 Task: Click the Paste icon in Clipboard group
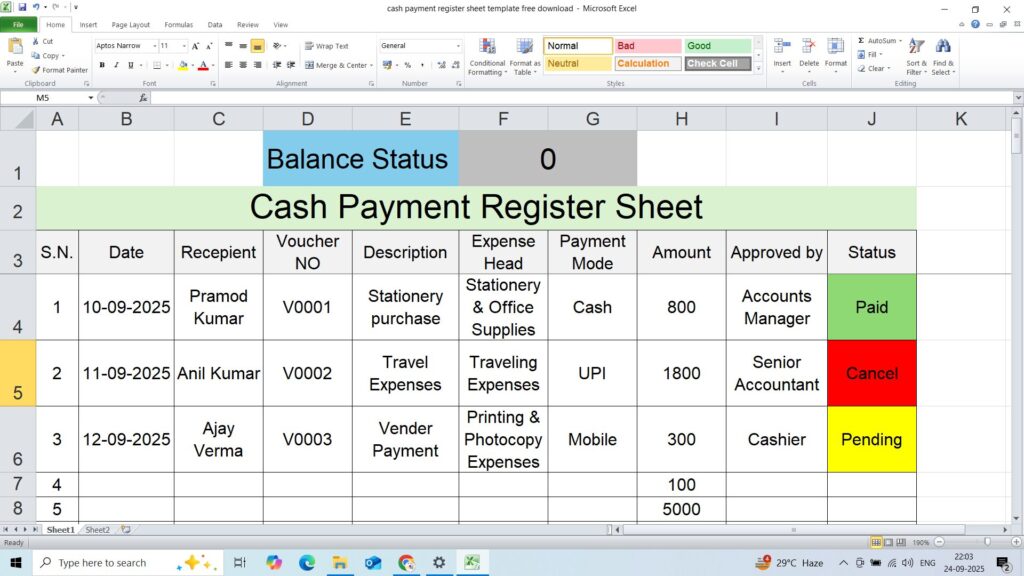point(15,49)
